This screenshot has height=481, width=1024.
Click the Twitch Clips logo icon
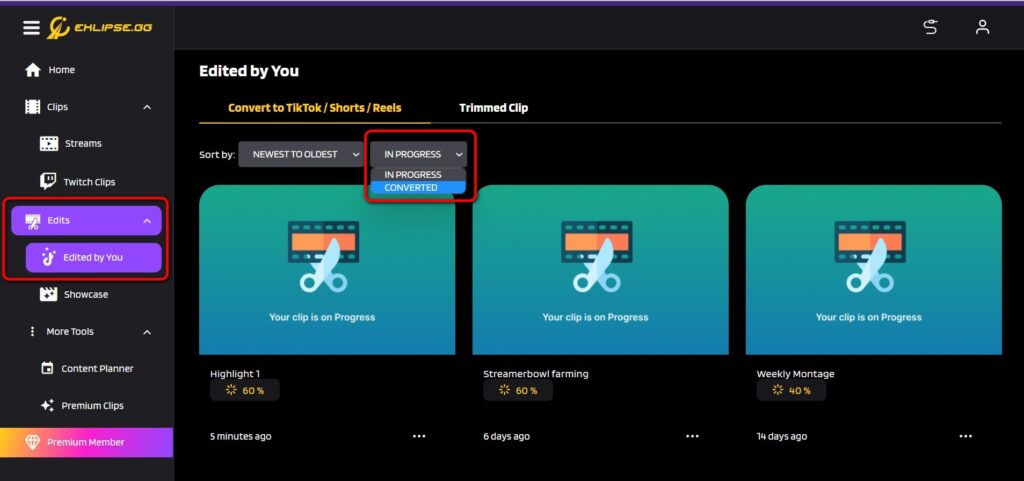coord(48,181)
